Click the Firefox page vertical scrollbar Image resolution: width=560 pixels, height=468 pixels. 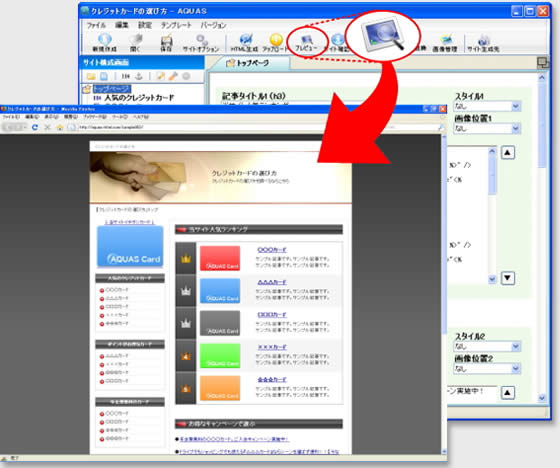tap(444, 293)
